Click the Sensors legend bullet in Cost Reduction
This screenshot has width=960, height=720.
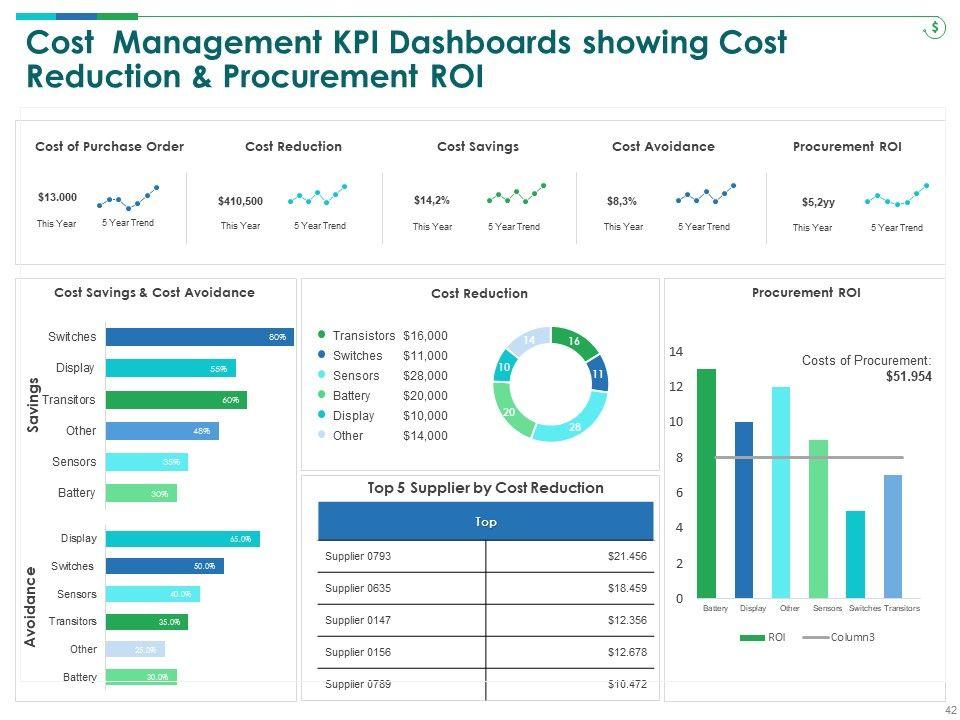coord(322,376)
